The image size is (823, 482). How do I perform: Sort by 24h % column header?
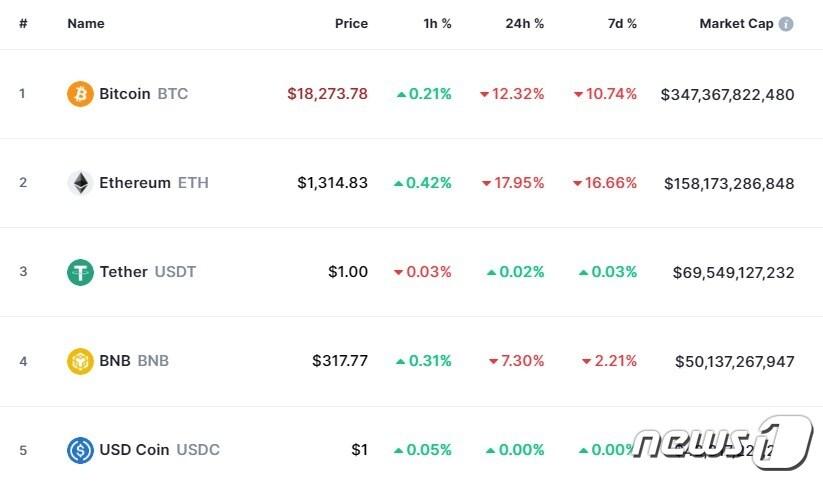(524, 24)
